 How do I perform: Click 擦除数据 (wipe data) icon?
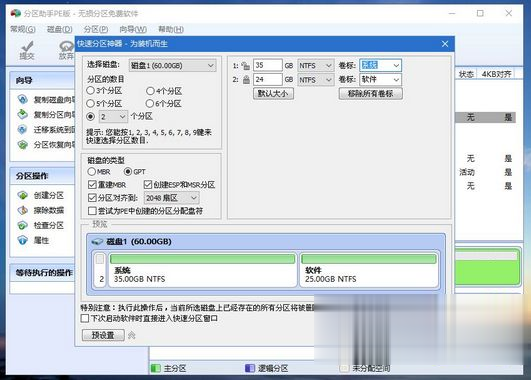pos(23,210)
